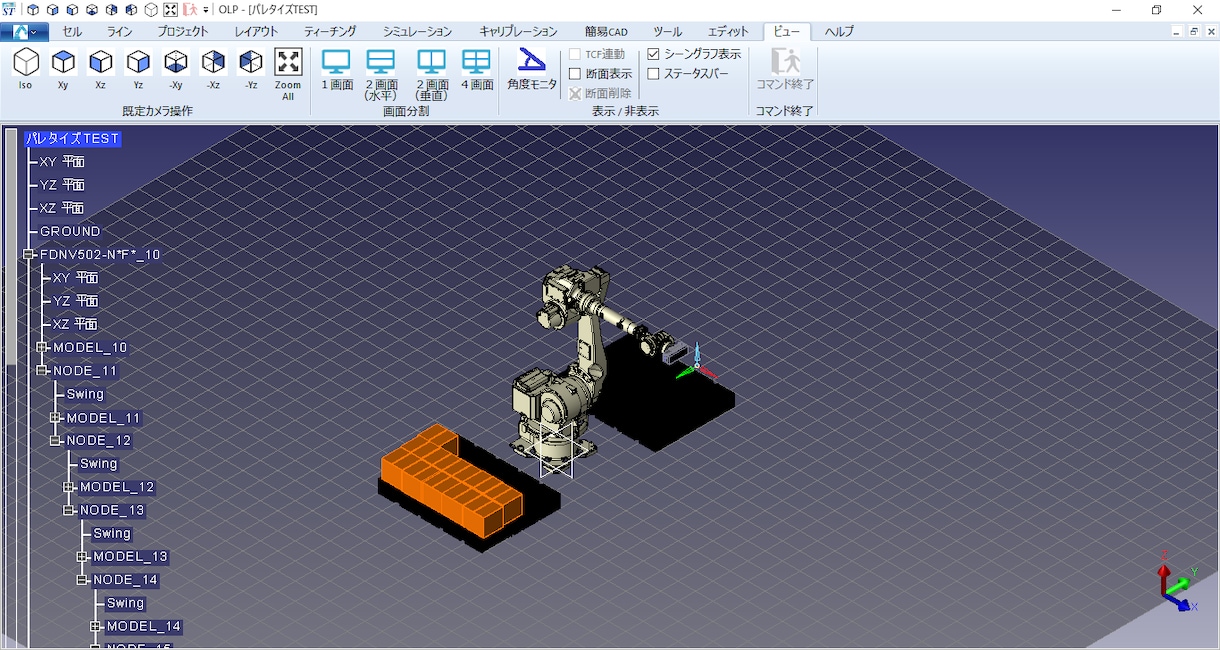Viewport: 1220px width, 650px height.
Task: Open the ツール tab
Action: click(x=668, y=32)
